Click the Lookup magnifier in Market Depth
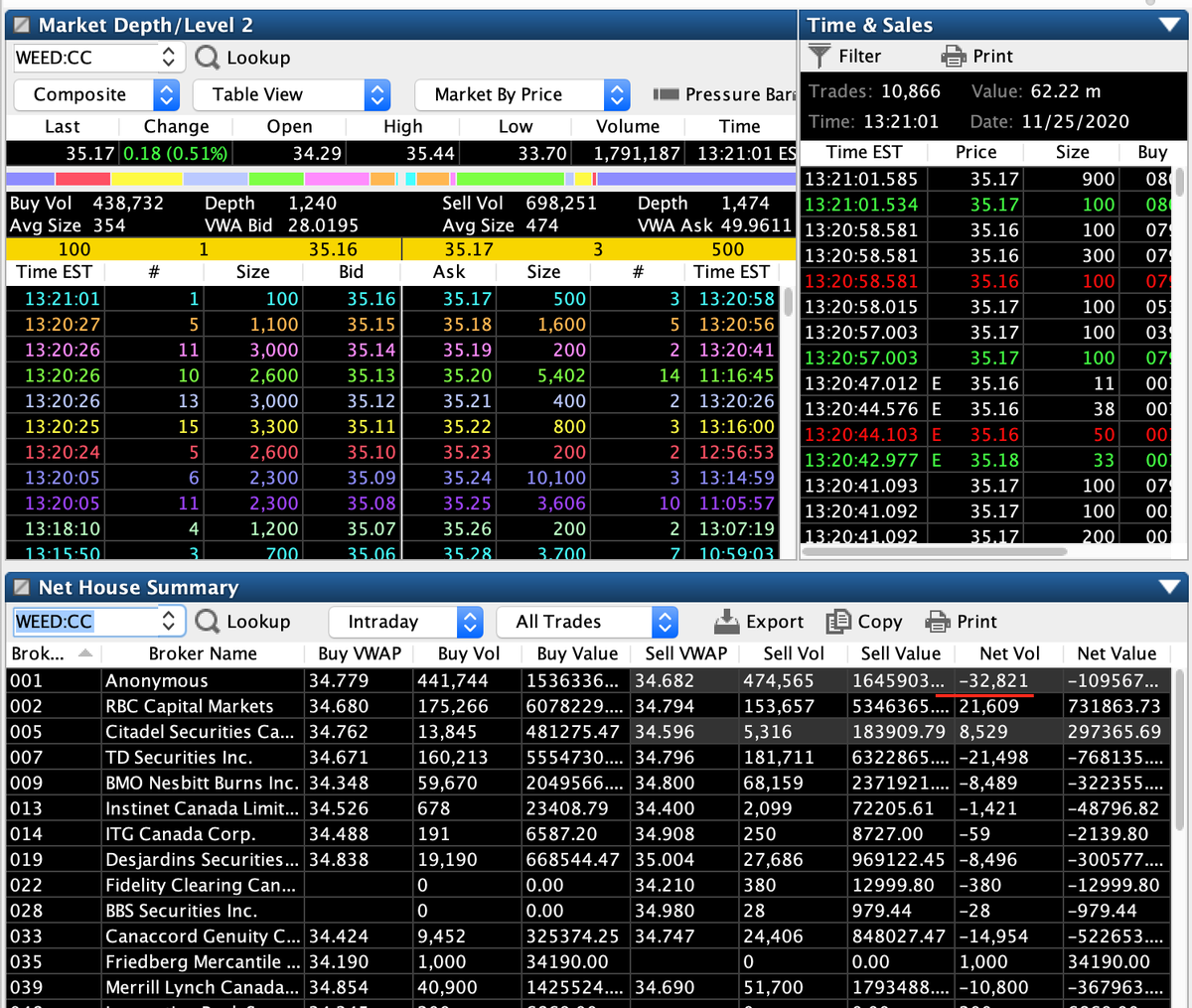 tap(207, 58)
